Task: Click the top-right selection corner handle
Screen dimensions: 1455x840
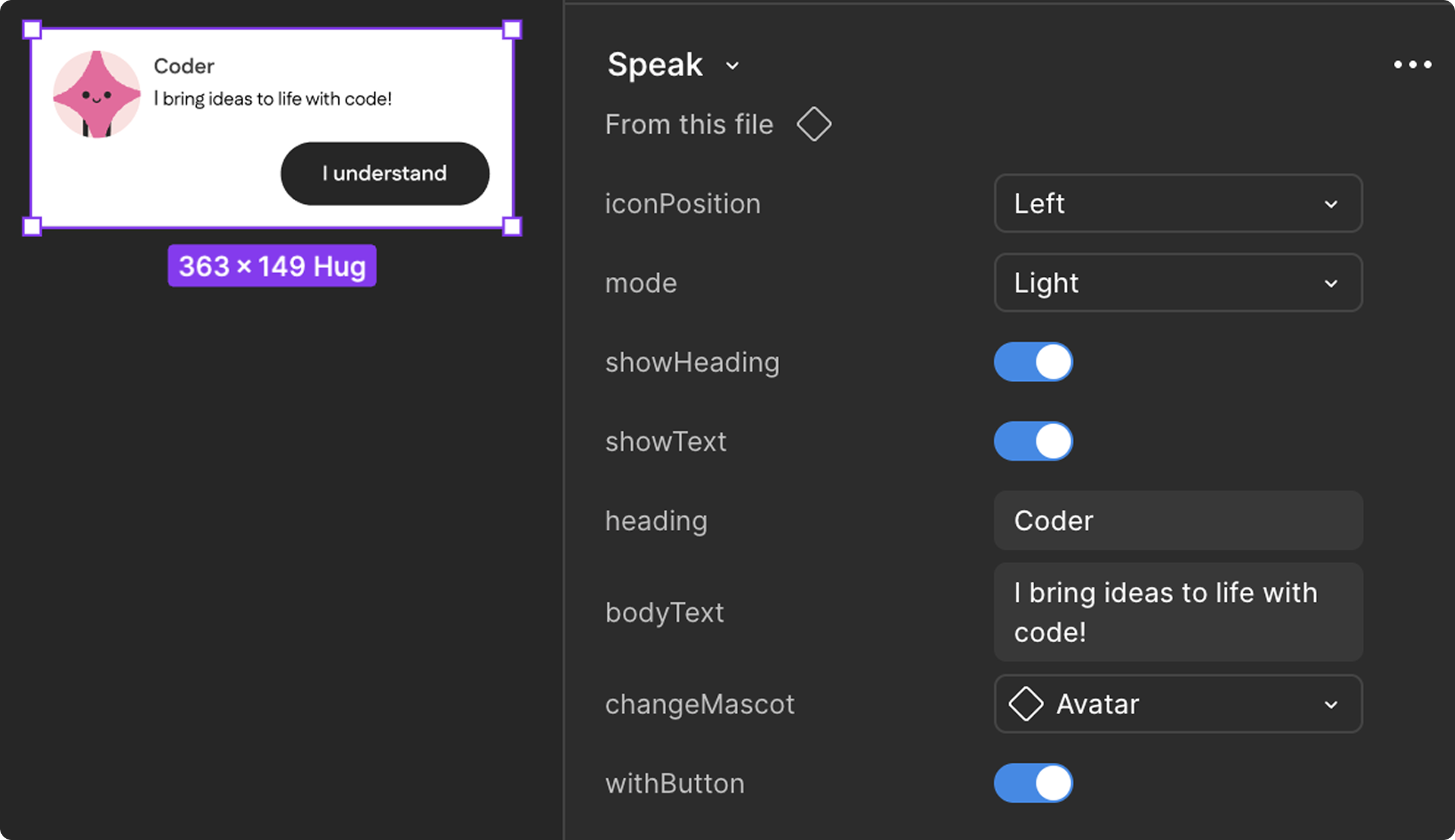Action: 512,30
